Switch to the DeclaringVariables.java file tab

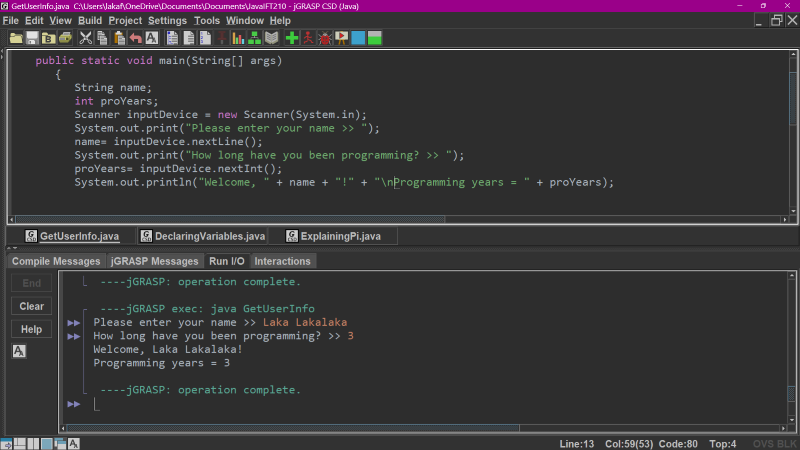point(203,236)
